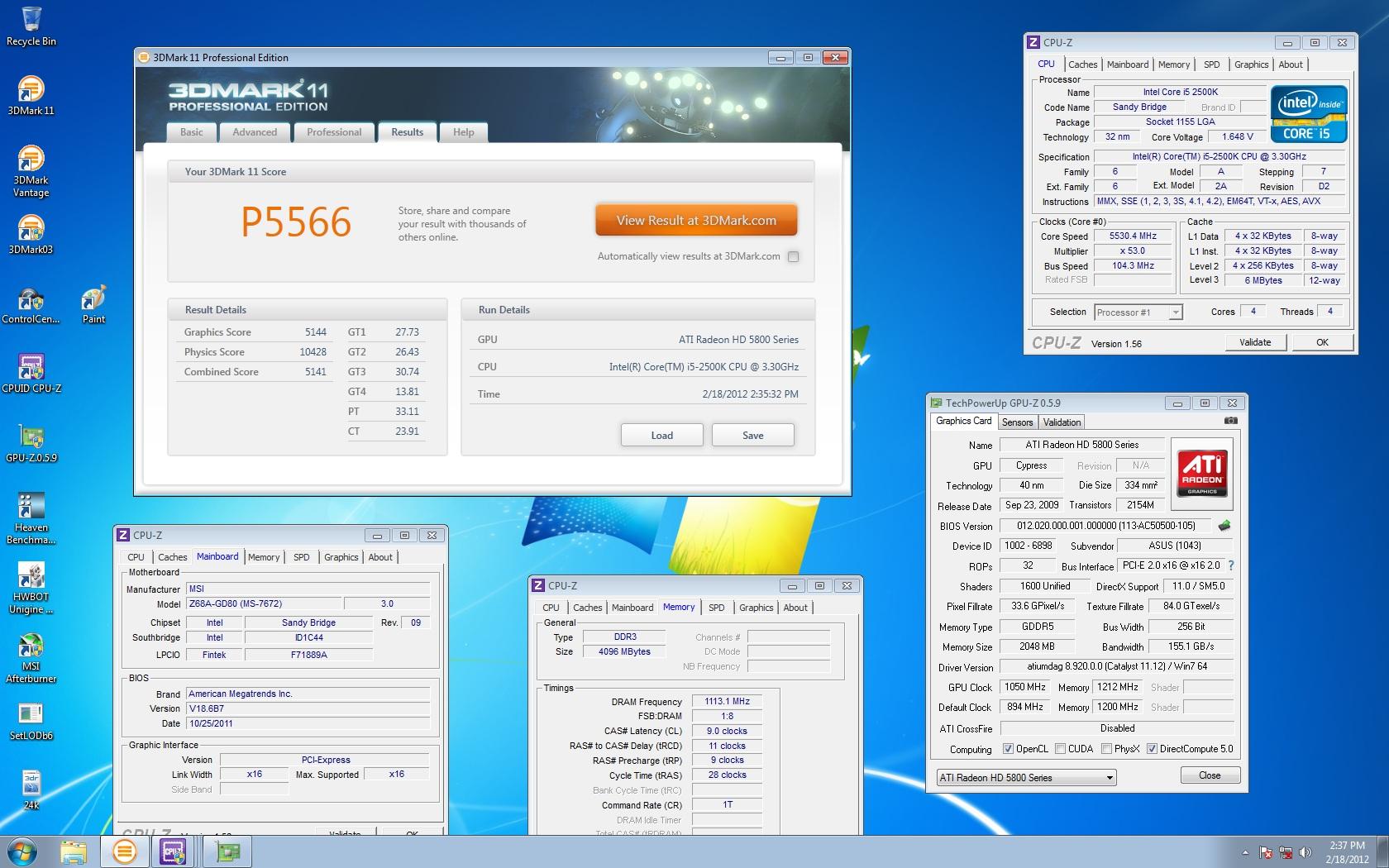Viewport: 1389px width, 868px height.
Task: Open Caches tab in top-right CPU-Z window
Action: (1082, 64)
